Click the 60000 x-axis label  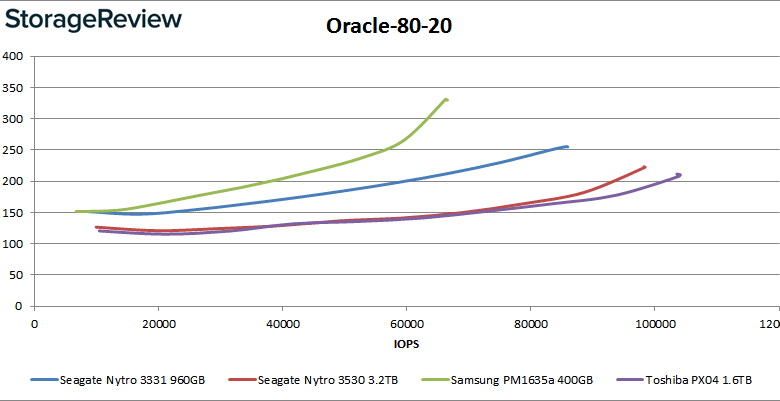406,324
